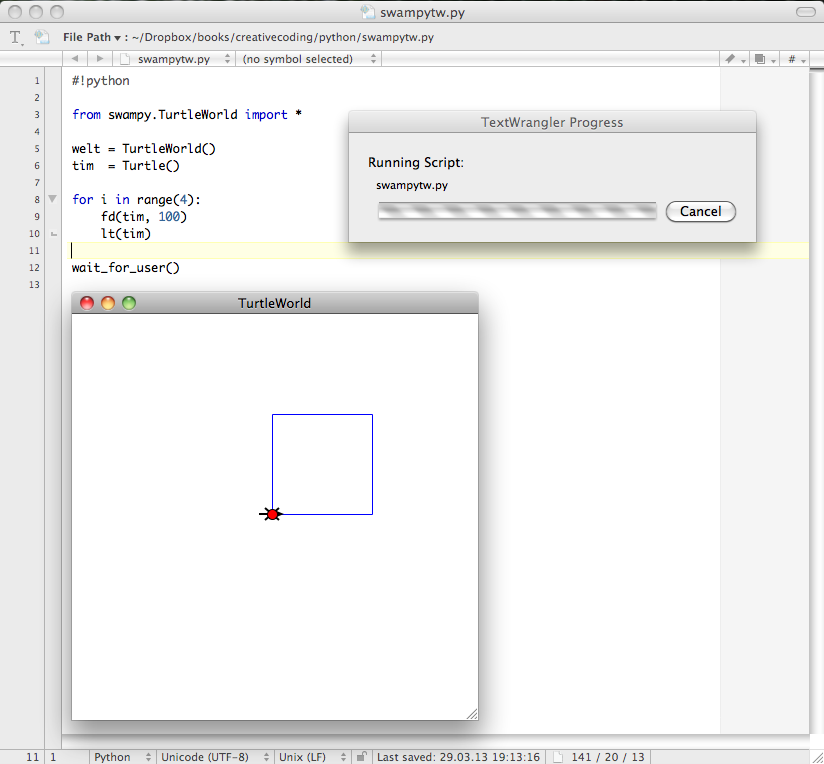Open the includes document stack menu
This screenshot has width=824, height=764.
point(764,59)
